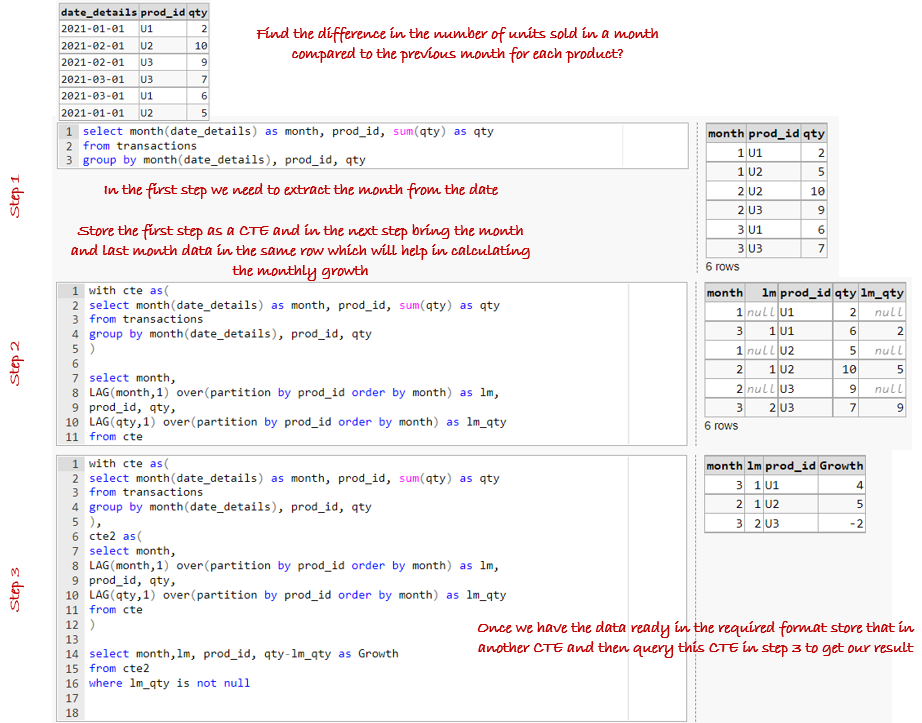Viewport: 922px width, 723px height.
Task: Click the lm column header in Step 2 results
Action: [769, 293]
